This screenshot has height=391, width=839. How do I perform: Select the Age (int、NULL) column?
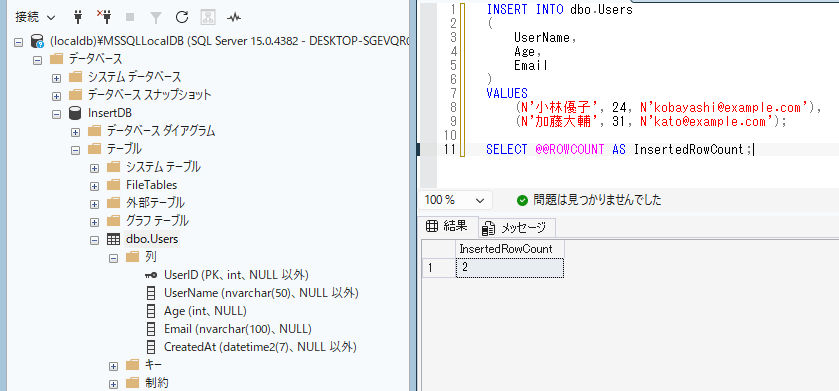205,311
